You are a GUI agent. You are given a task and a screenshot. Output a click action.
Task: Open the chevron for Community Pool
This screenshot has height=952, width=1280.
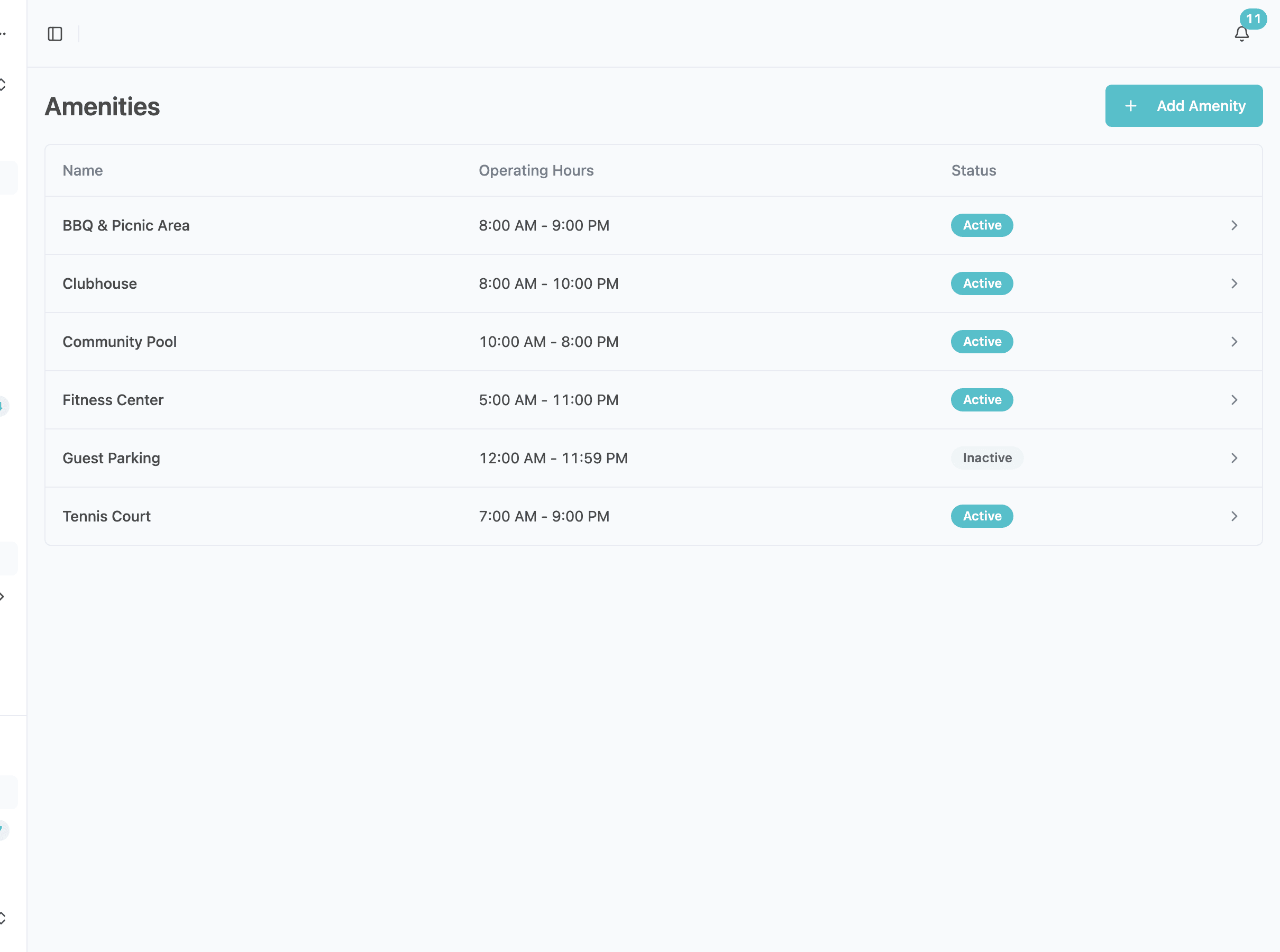1234,341
